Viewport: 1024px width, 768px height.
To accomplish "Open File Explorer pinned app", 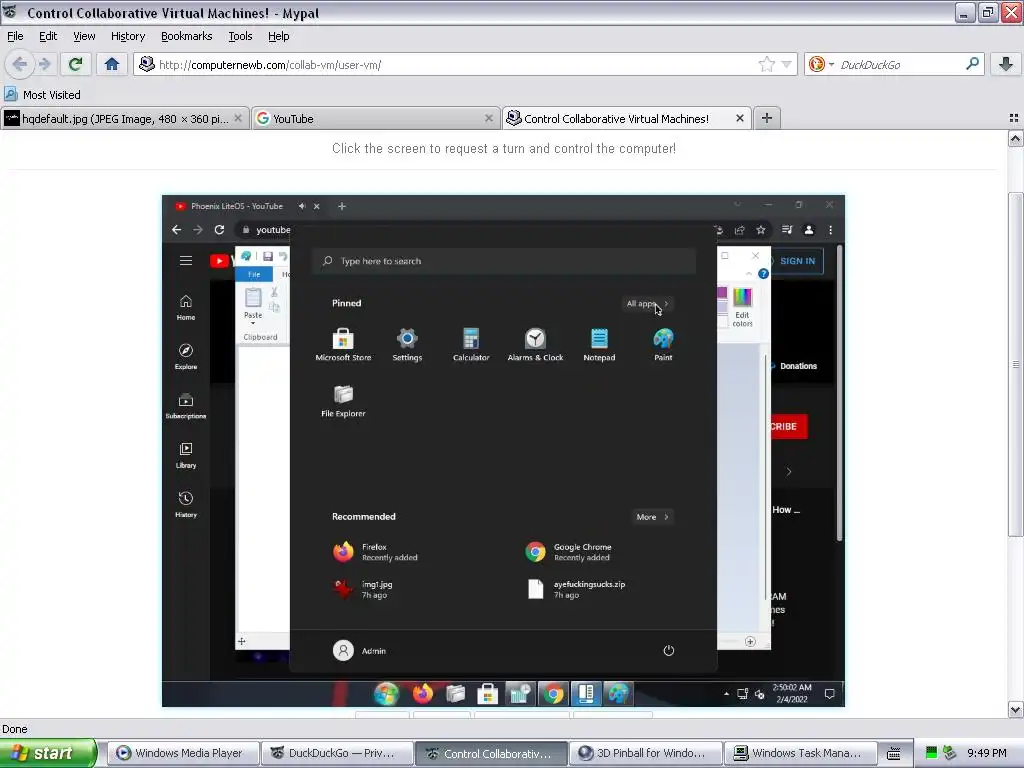I will tap(343, 401).
